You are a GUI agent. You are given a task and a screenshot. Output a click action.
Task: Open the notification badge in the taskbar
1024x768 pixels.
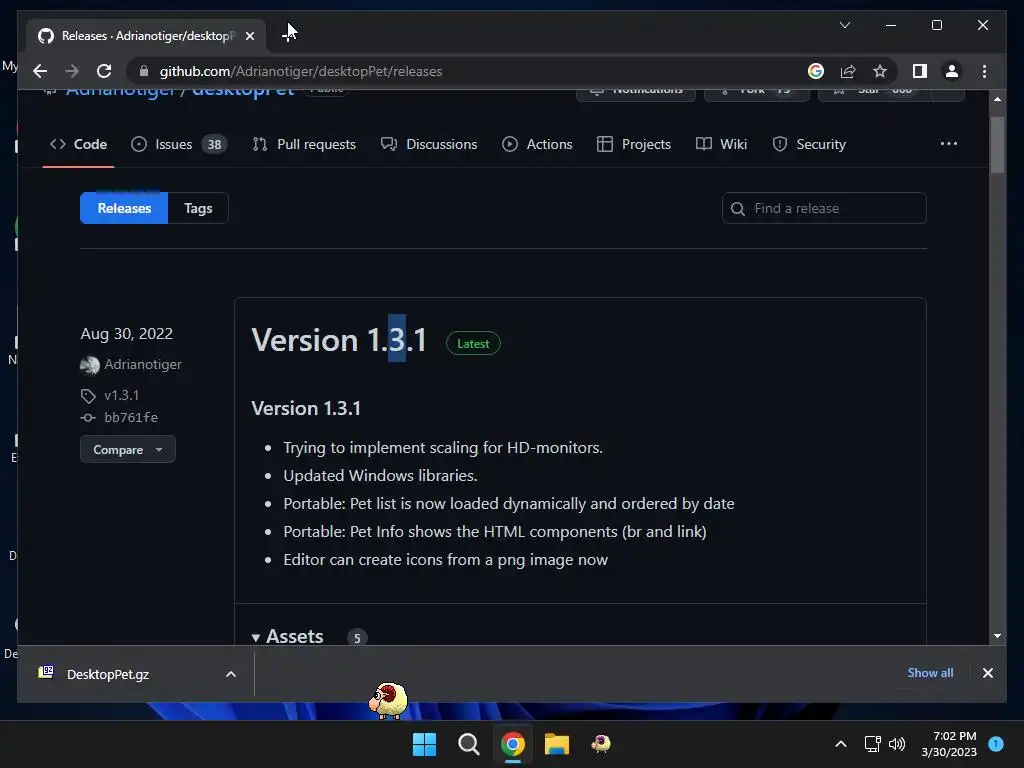pyautogui.click(x=996, y=743)
